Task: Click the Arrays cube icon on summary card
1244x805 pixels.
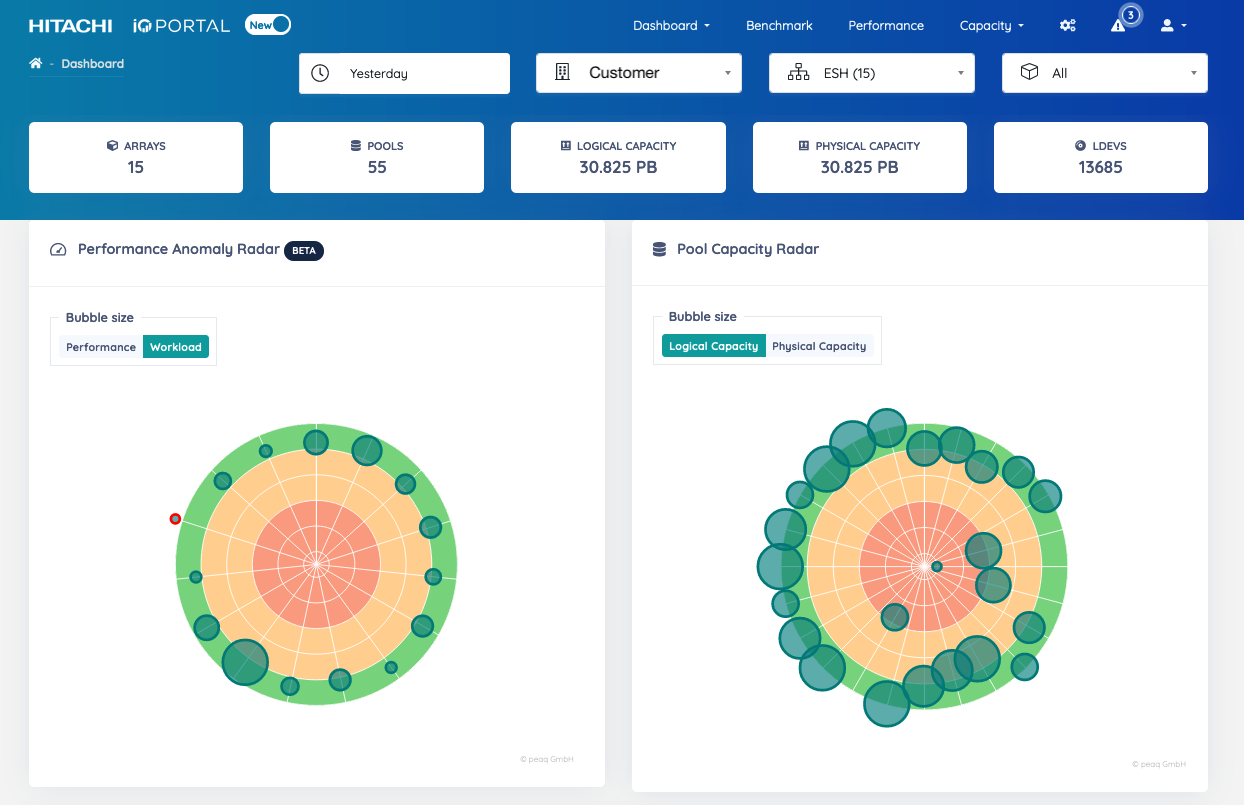Action: (x=111, y=146)
